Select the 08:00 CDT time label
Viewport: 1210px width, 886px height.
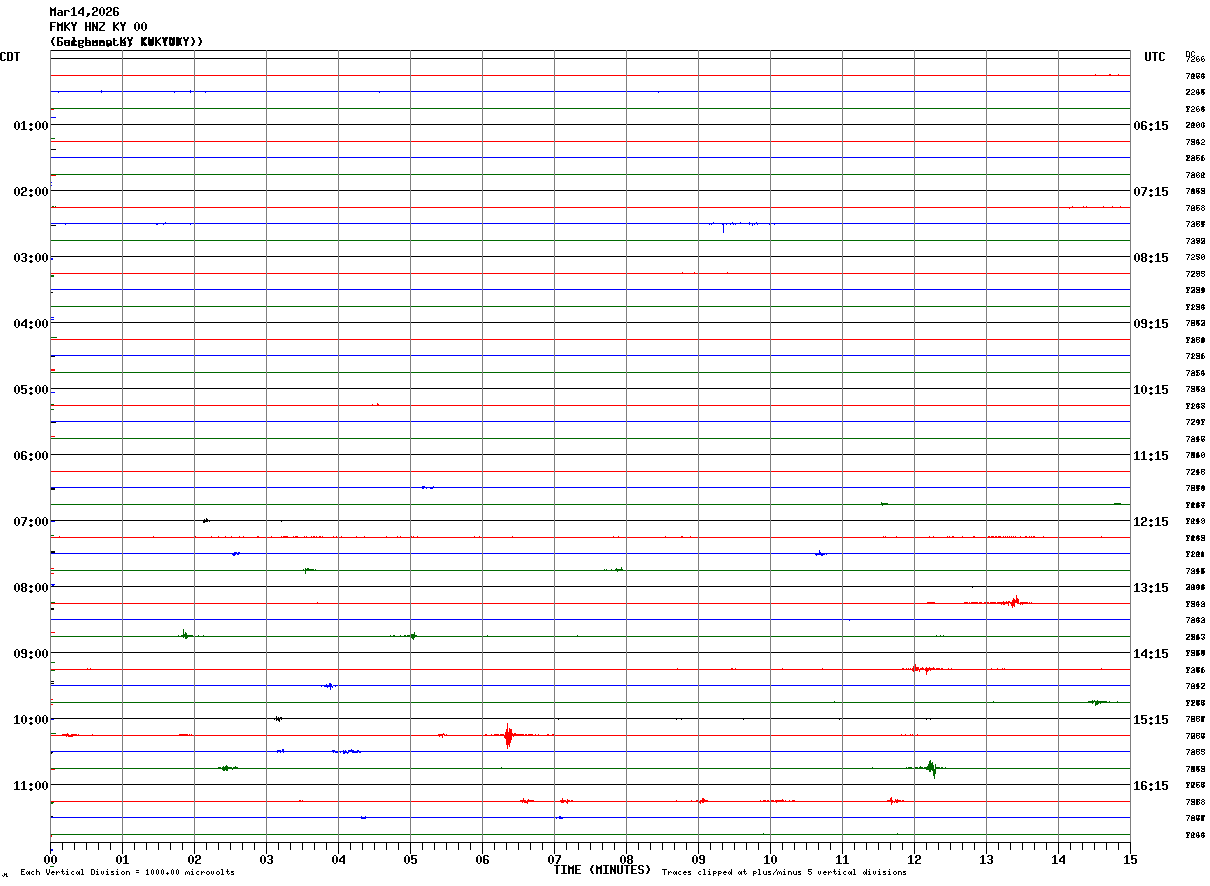coord(31,588)
